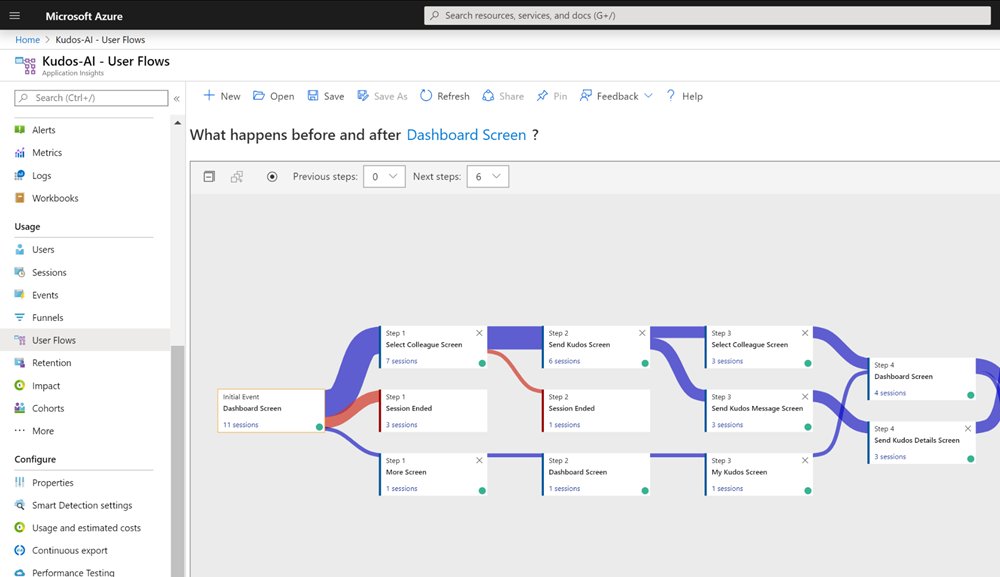Image resolution: width=1000 pixels, height=577 pixels.
Task: Open Metrics in sidebar
Action: [47, 153]
